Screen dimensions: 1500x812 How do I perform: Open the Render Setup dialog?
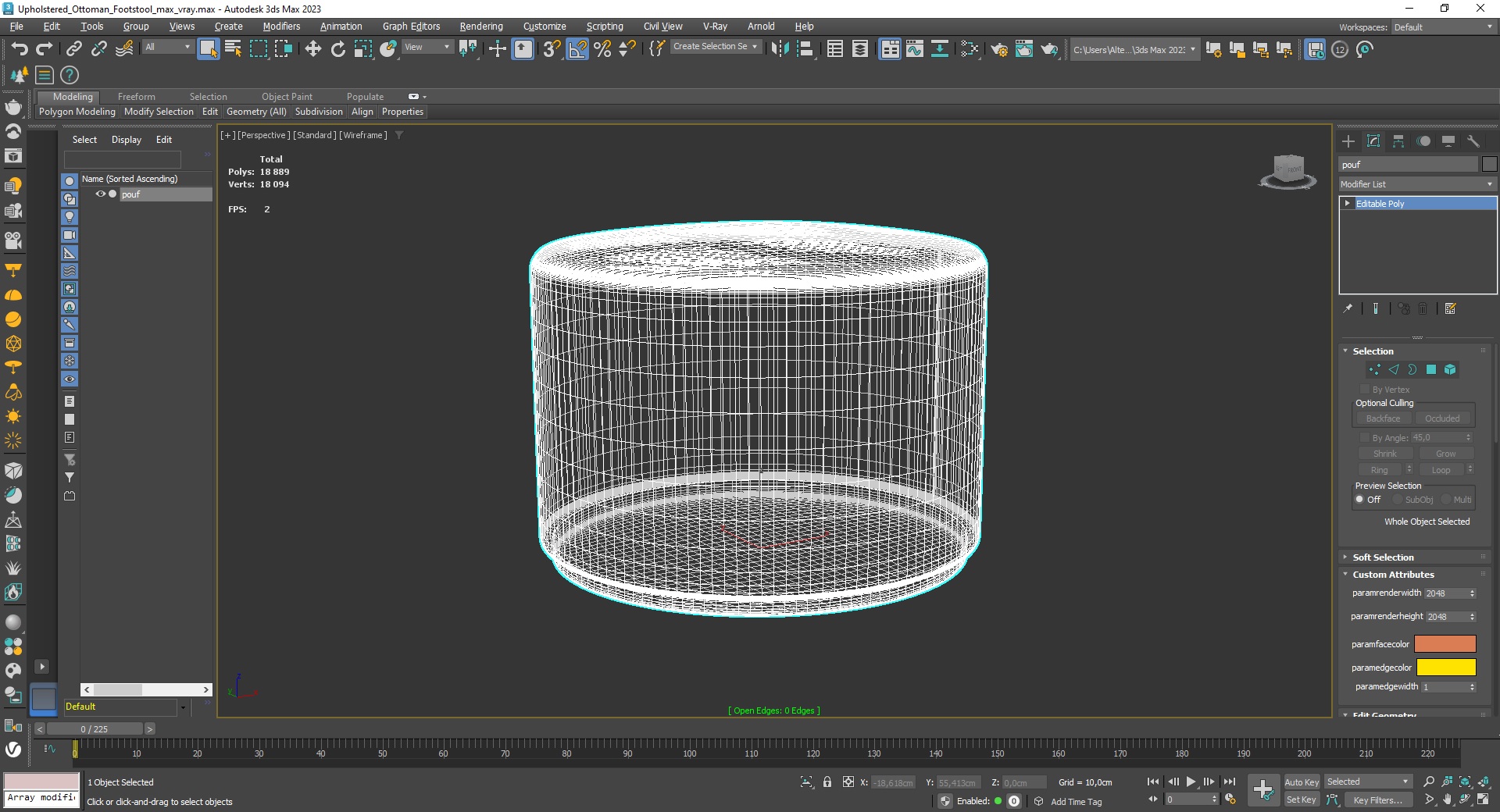(999, 49)
